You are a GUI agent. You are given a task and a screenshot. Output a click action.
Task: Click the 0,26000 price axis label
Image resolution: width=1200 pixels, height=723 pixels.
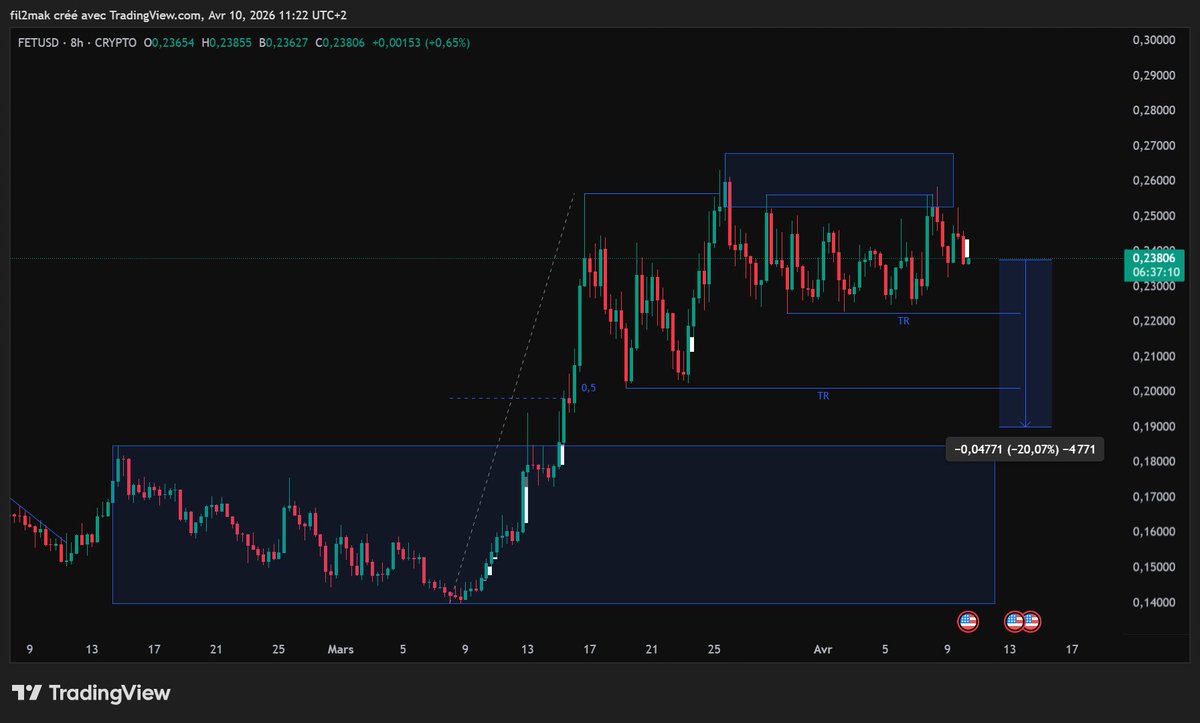pyautogui.click(x=1153, y=181)
